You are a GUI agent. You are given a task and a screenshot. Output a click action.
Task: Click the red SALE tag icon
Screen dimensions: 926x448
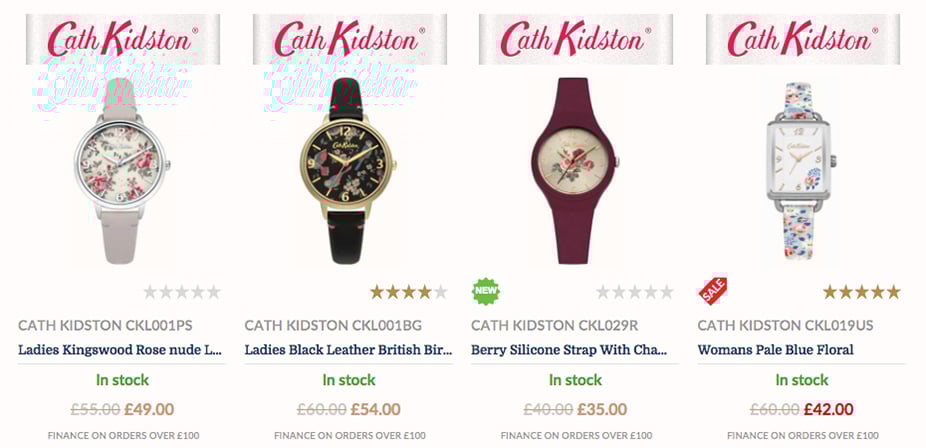[713, 291]
